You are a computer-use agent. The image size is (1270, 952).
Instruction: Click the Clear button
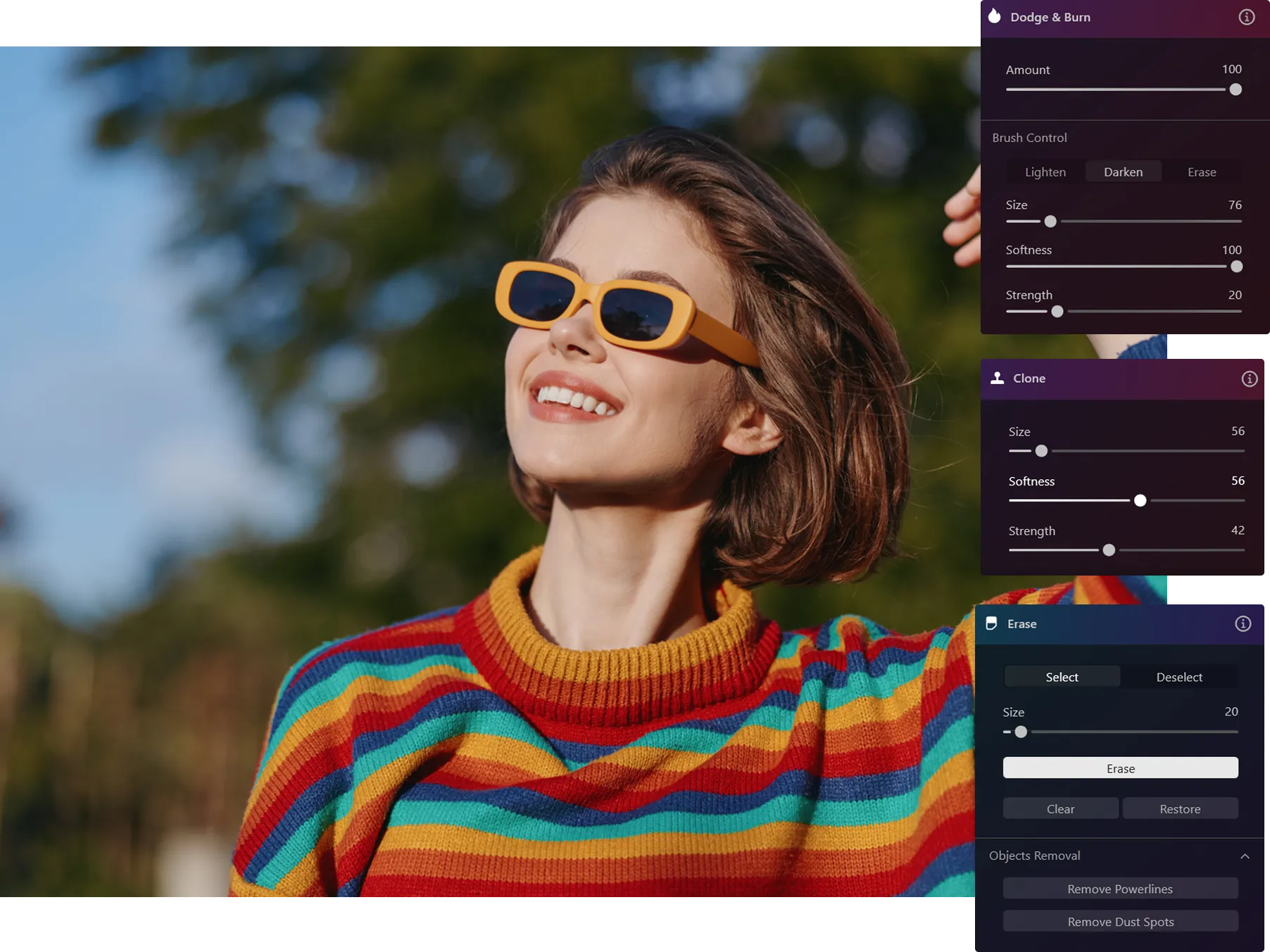[x=1061, y=808]
